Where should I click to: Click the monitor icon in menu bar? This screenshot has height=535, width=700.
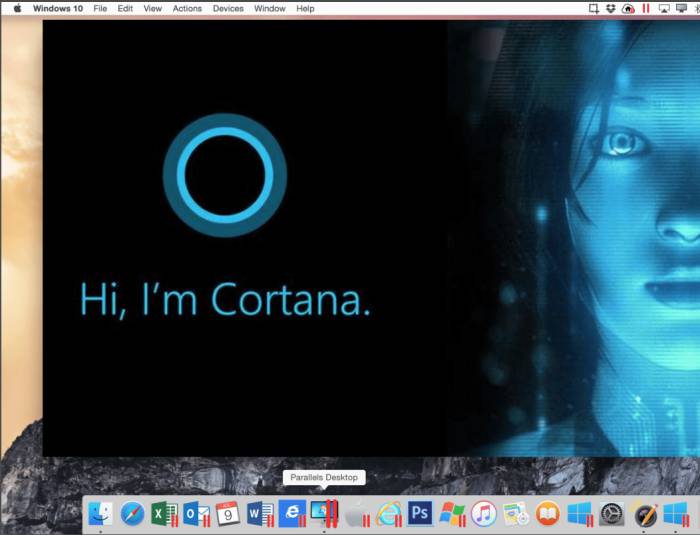click(x=681, y=8)
